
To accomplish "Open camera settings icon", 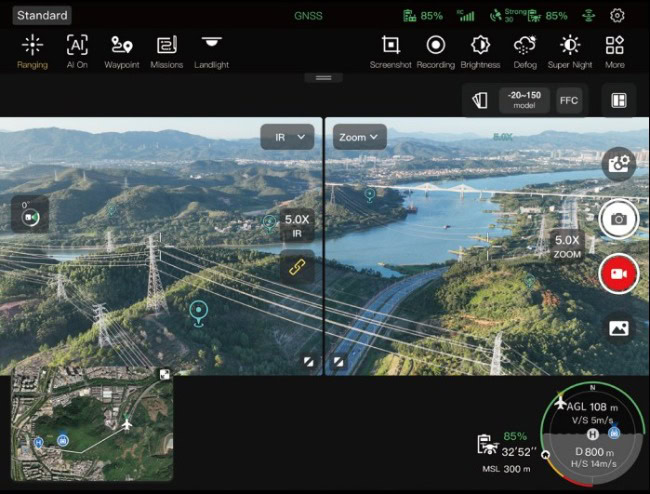I will click(x=619, y=164).
